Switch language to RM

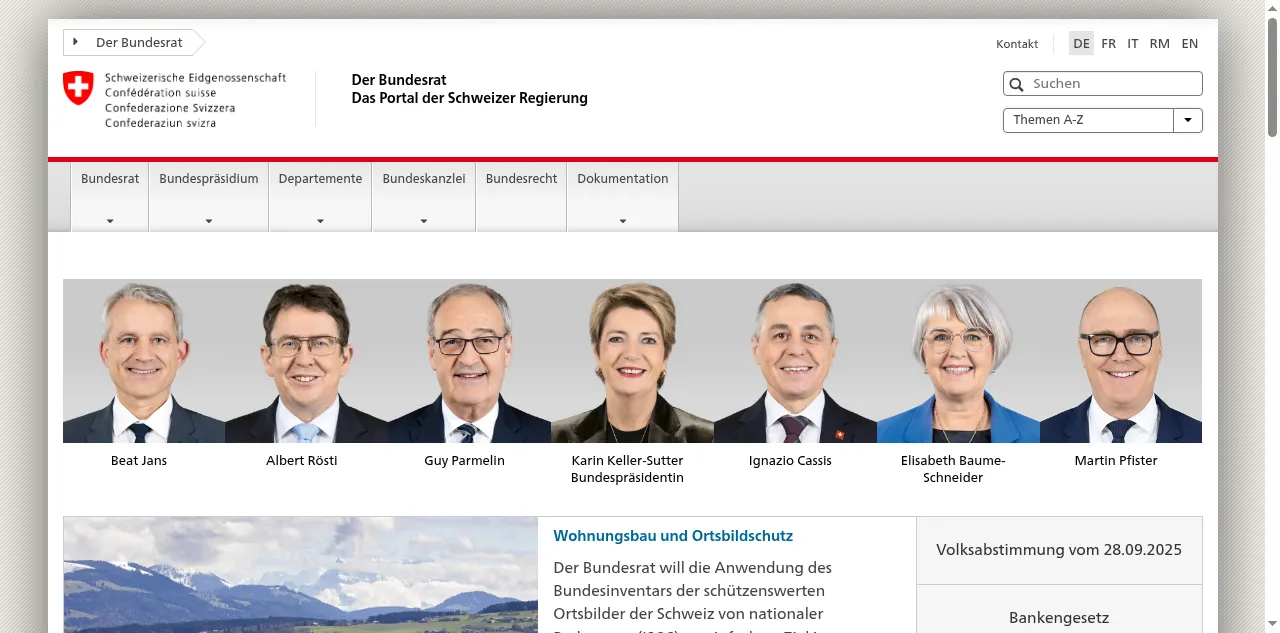pos(1160,43)
